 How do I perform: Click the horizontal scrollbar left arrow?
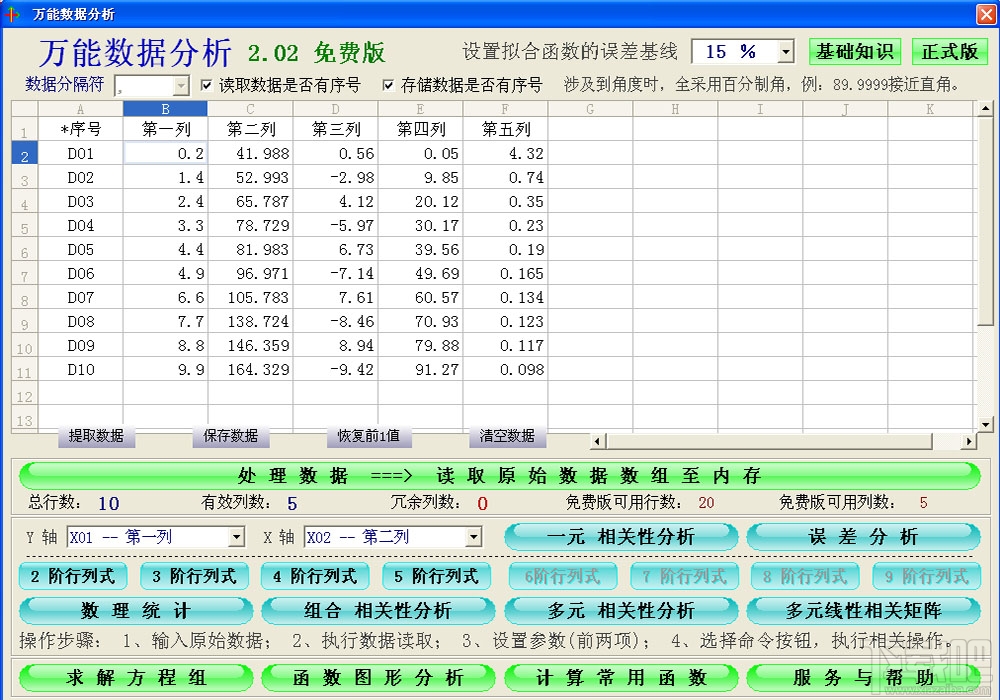pyautogui.click(x=597, y=441)
